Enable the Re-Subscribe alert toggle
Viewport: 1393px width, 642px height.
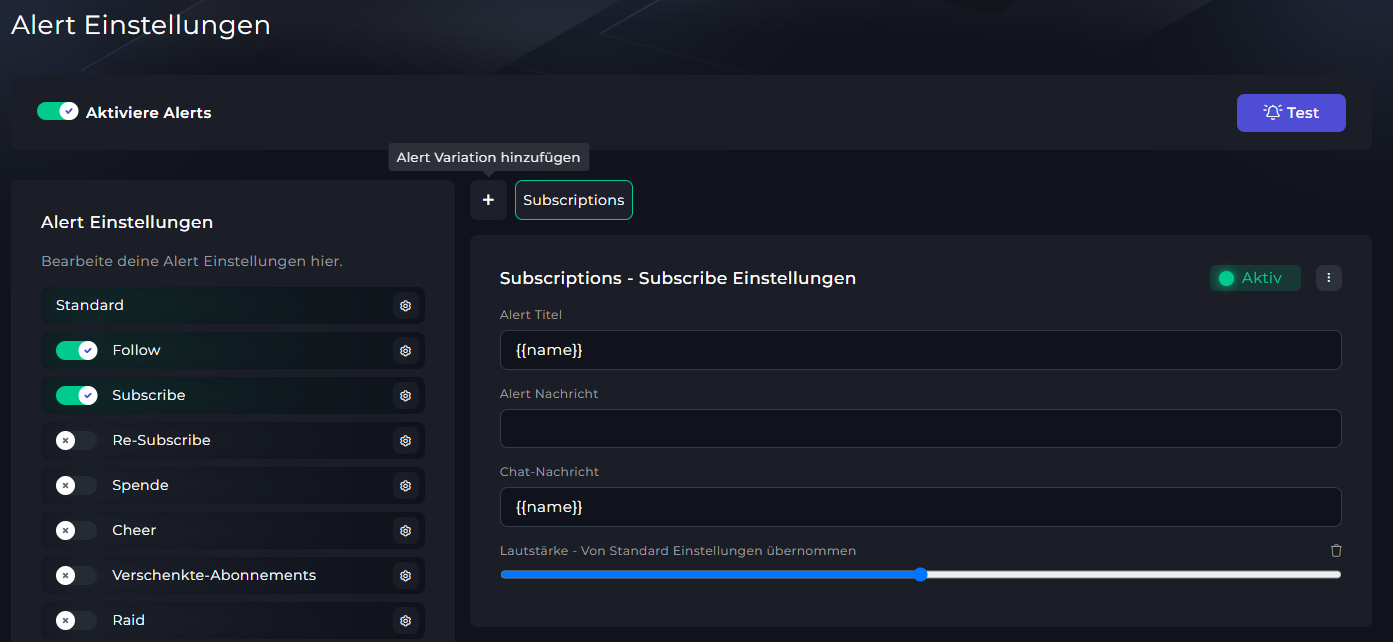coord(76,440)
